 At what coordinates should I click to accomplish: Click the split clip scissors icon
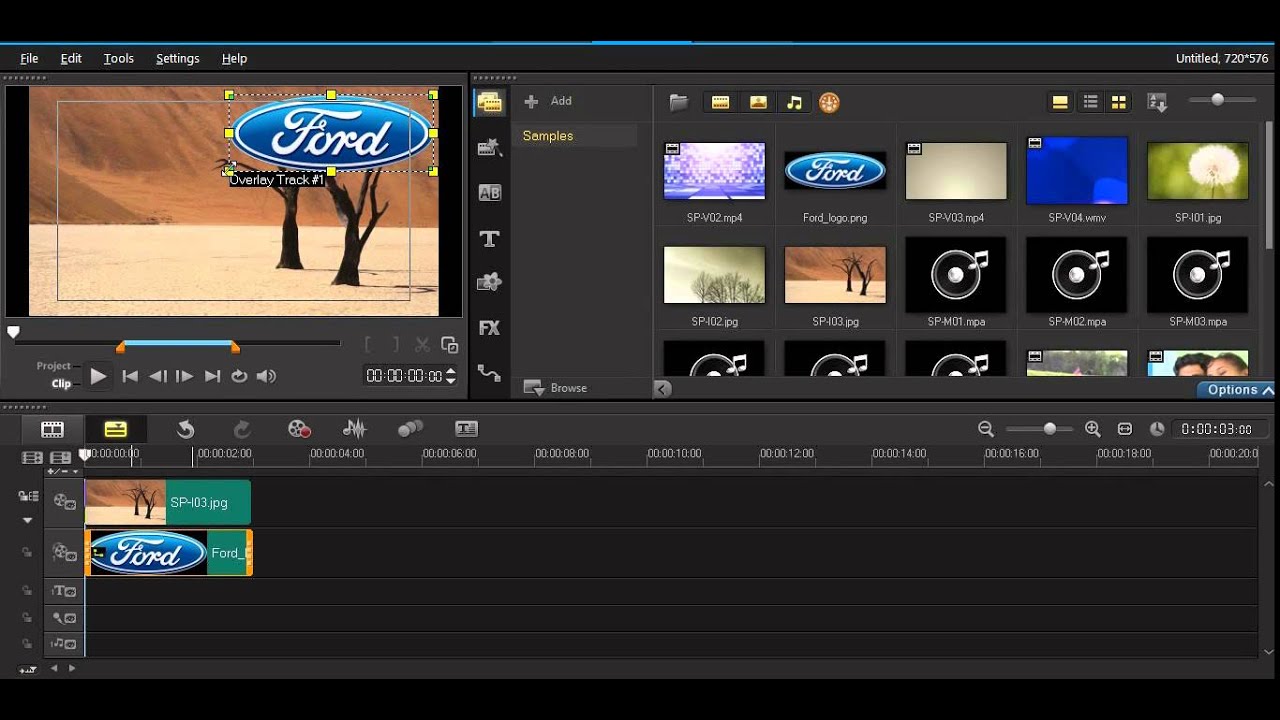[422, 345]
